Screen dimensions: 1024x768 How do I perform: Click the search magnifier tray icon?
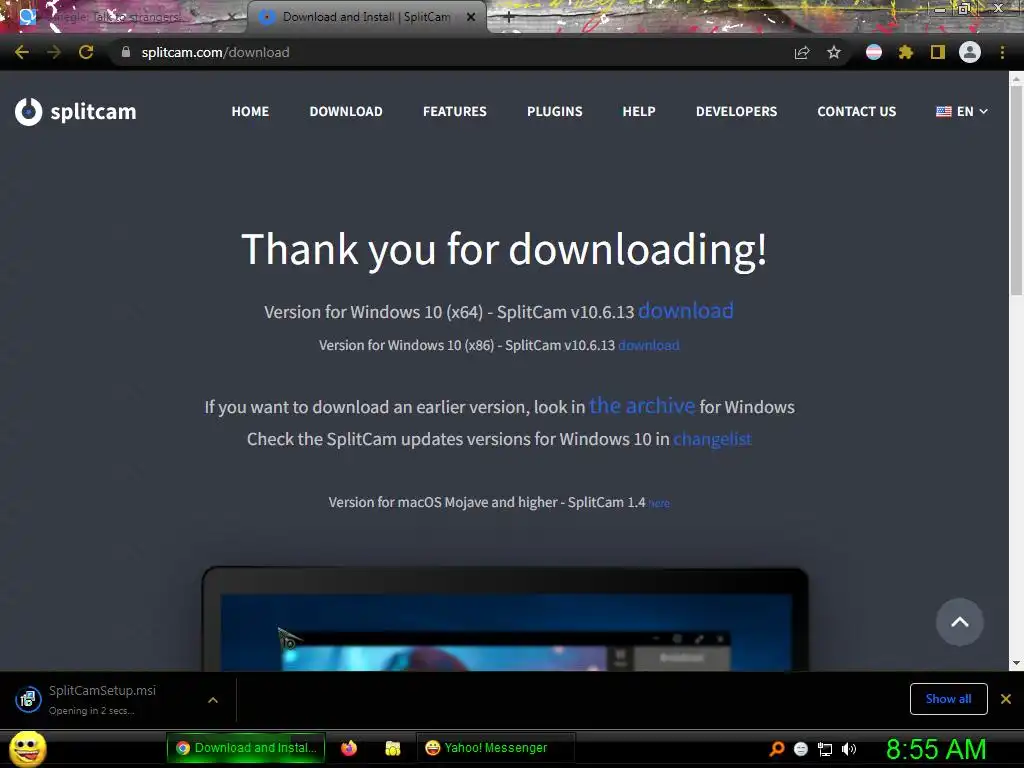coord(776,748)
